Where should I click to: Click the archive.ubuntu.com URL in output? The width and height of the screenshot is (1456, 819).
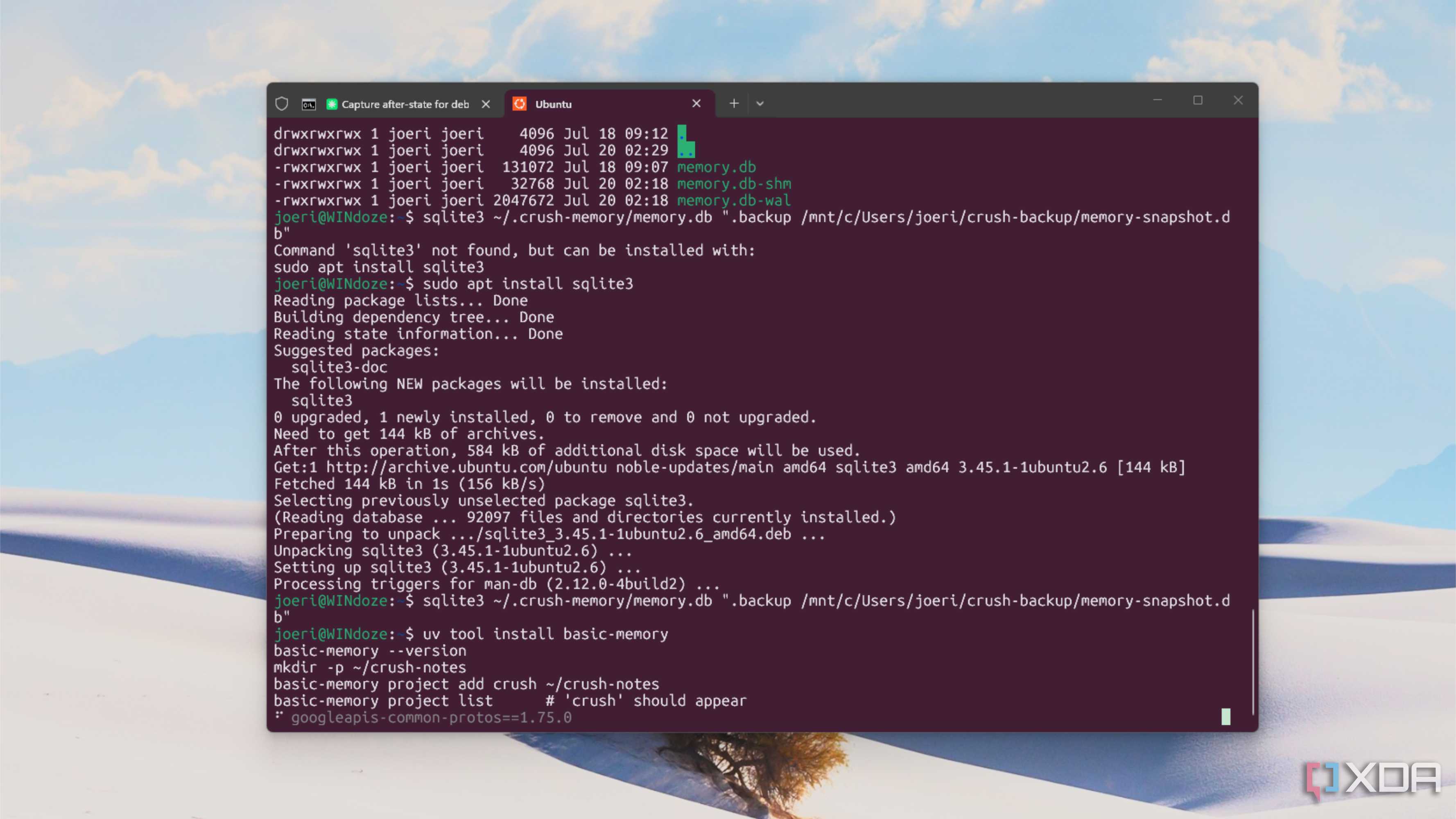(x=466, y=467)
